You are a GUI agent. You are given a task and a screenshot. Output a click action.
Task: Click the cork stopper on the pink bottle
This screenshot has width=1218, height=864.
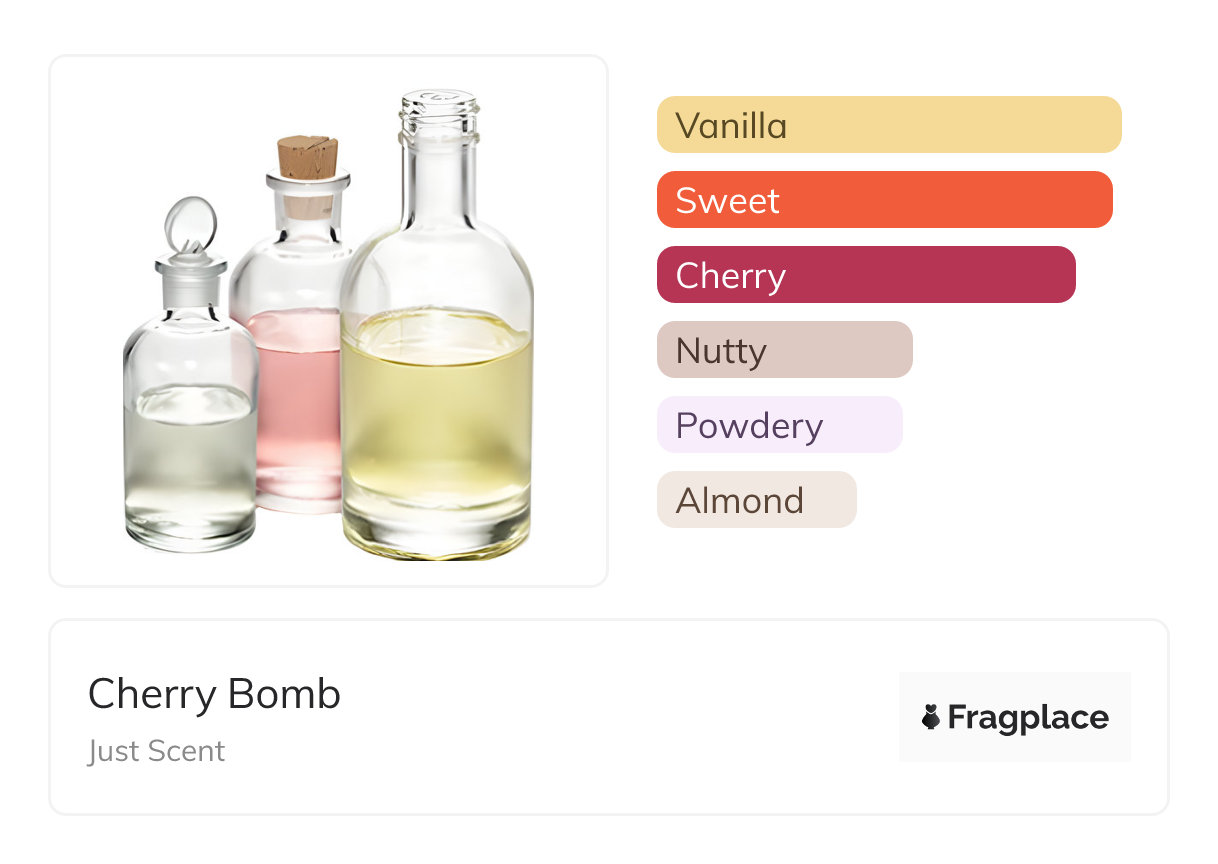307,158
